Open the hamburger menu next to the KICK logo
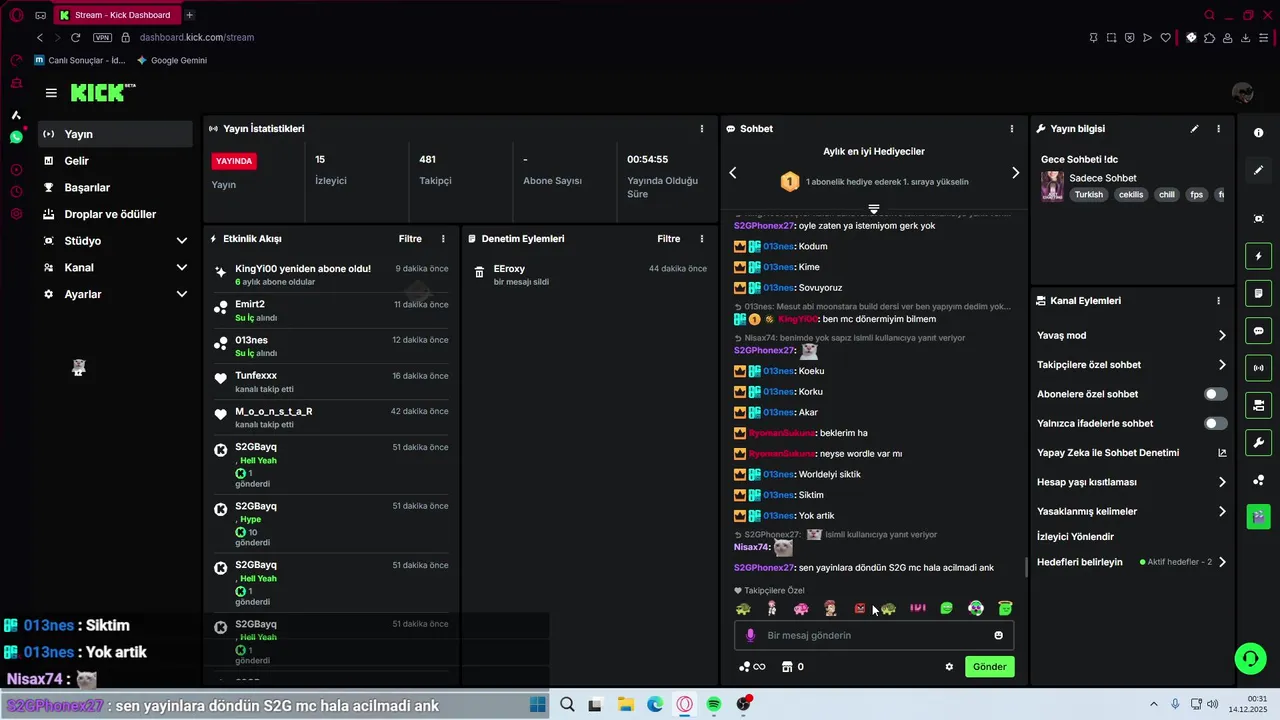1280x720 pixels. click(51, 93)
